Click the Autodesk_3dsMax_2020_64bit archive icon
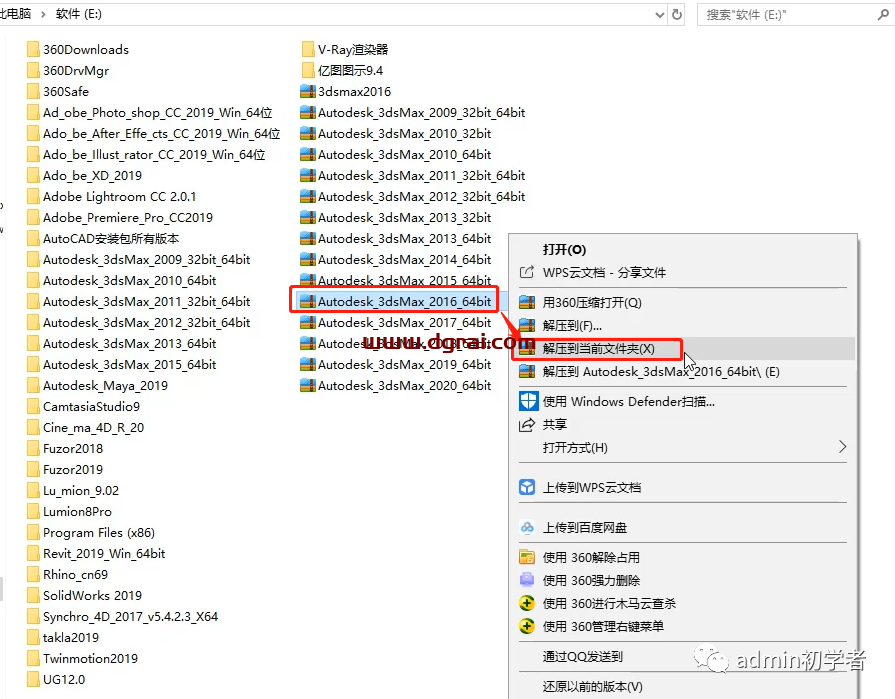 tap(308, 386)
